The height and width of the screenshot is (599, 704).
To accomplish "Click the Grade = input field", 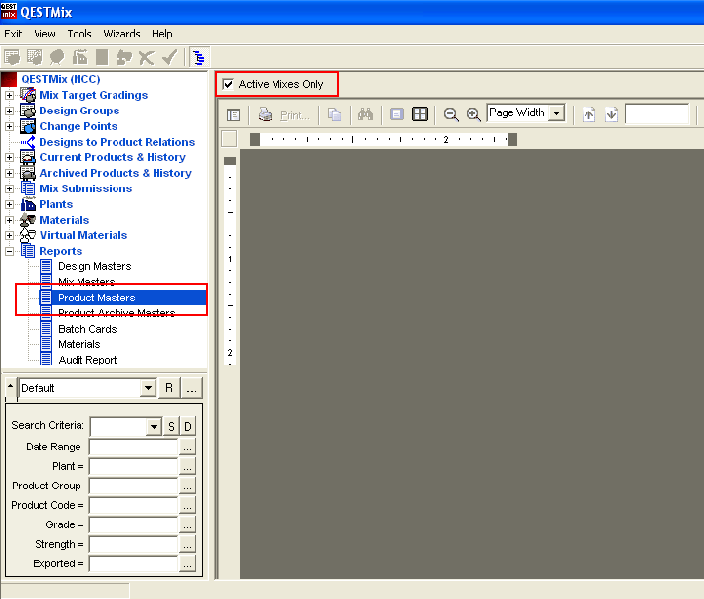I will [x=133, y=525].
